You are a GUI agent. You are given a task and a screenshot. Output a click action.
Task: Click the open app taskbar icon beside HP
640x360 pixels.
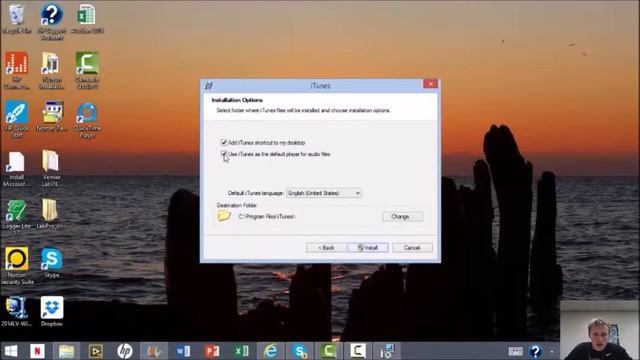click(x=154, y=351)
